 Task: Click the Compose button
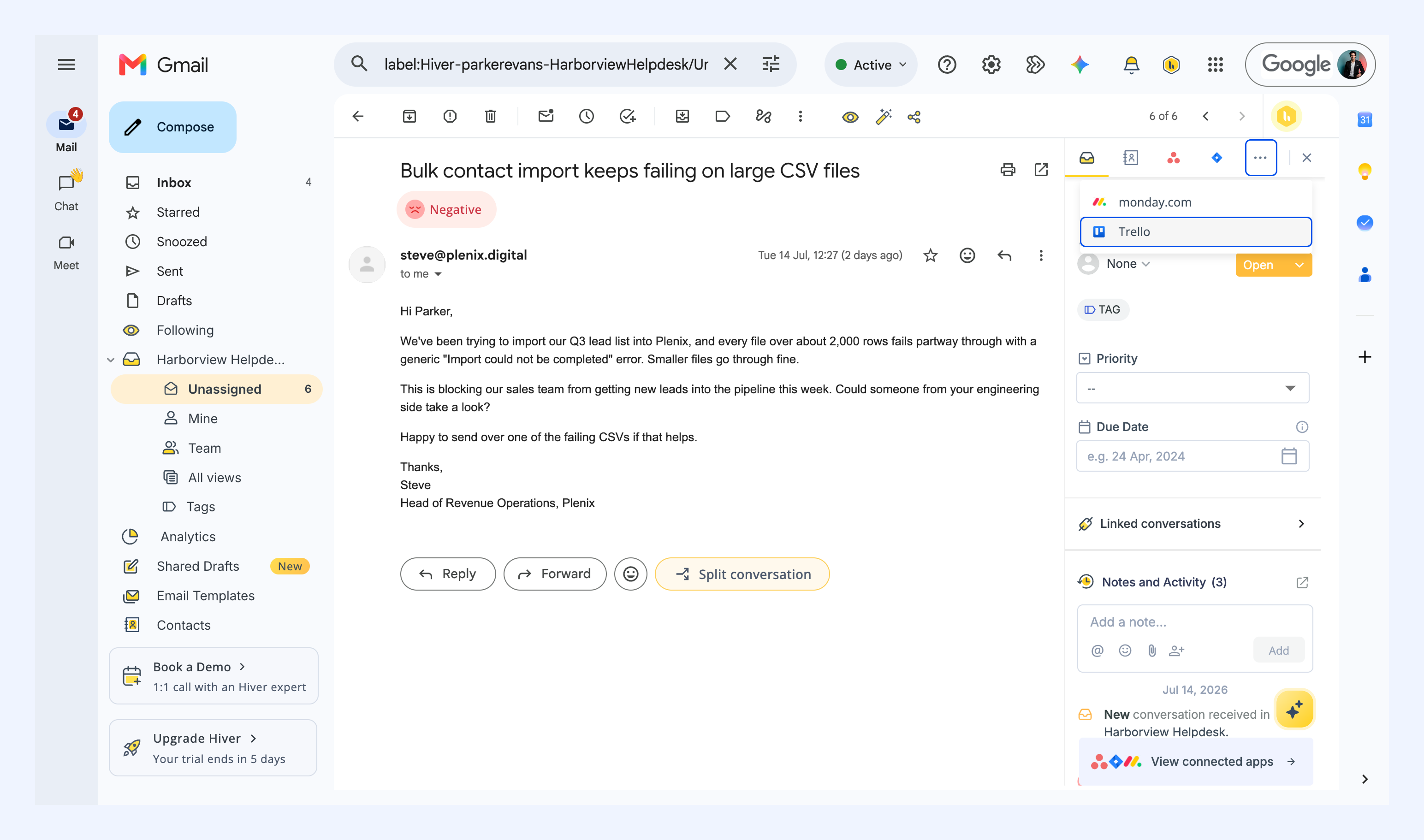(172, 127)
